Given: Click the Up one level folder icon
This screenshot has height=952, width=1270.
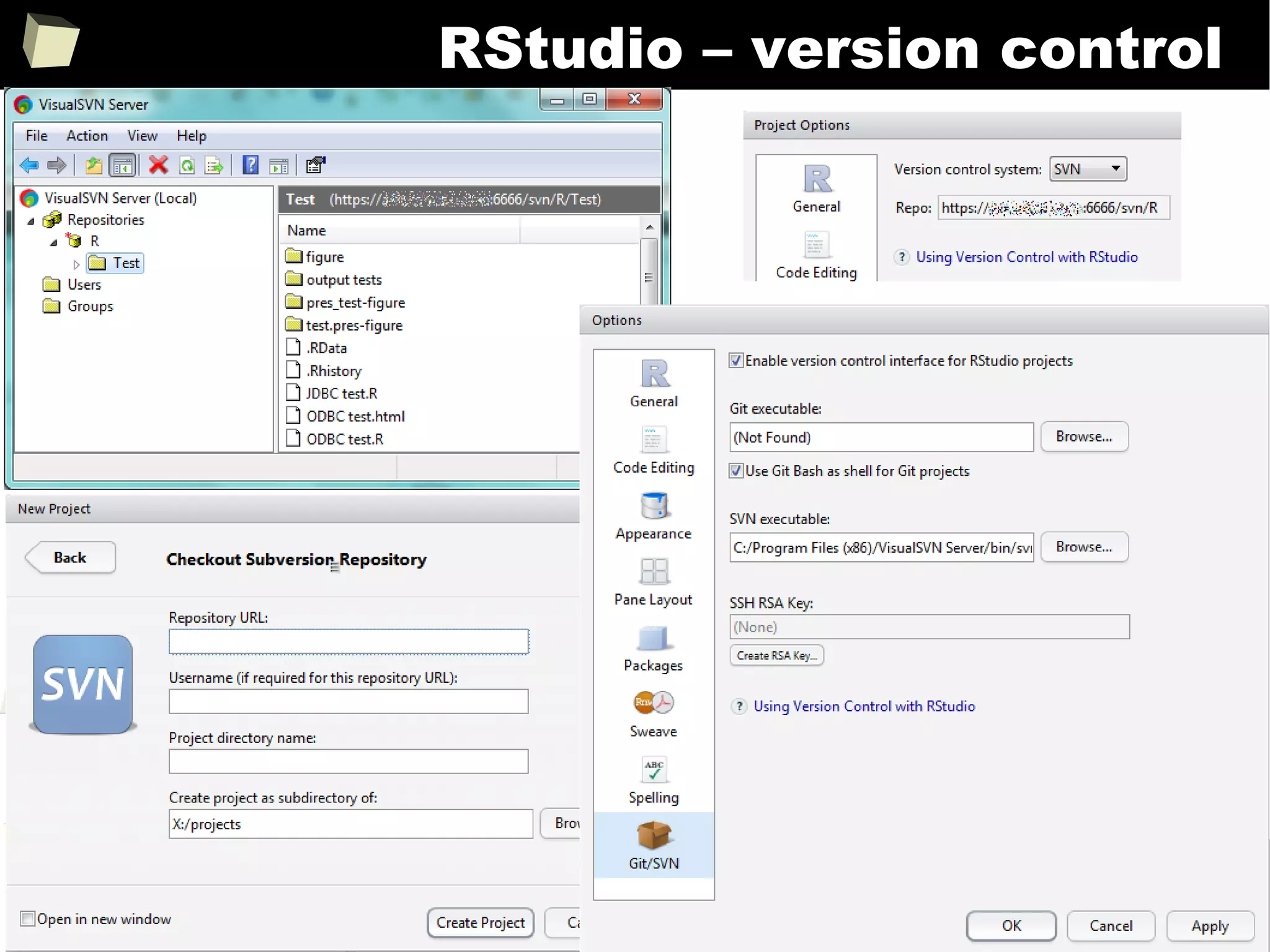Looking at the screenshot, I should pos(94,165).
